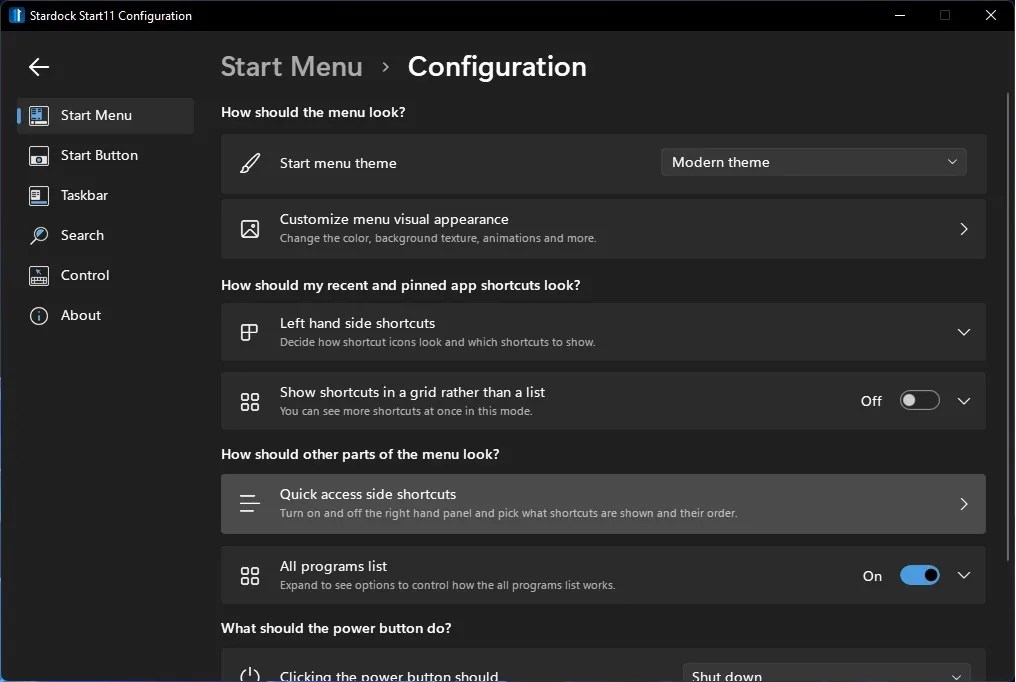The height and width of the screenshot is (682, 1016).
Task: Click the lines icon beside Quick access side shortcuts
Action: click(249, 503)
